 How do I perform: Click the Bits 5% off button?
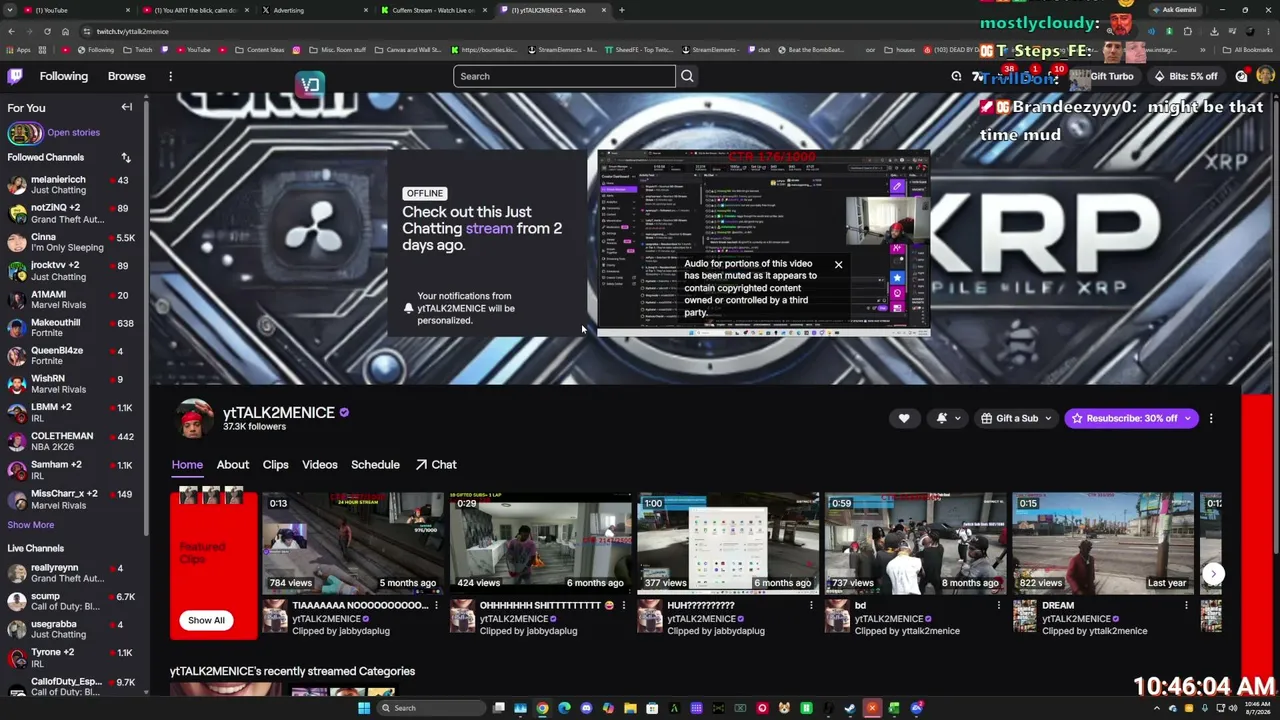(x=1186, y=76)
